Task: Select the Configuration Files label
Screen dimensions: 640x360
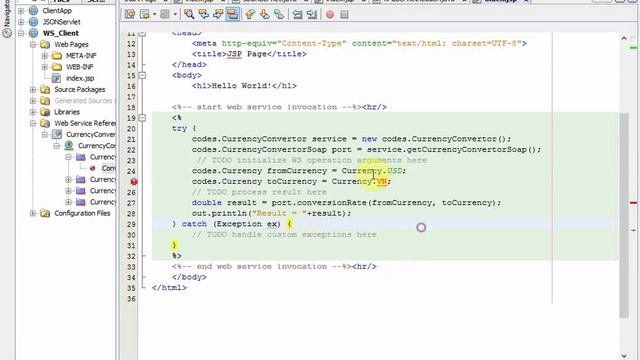Action: click(x=82, y=213)
